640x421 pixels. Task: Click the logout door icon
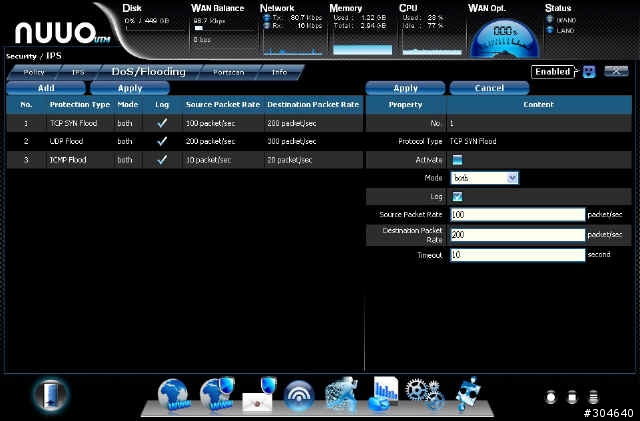[51, 396]
